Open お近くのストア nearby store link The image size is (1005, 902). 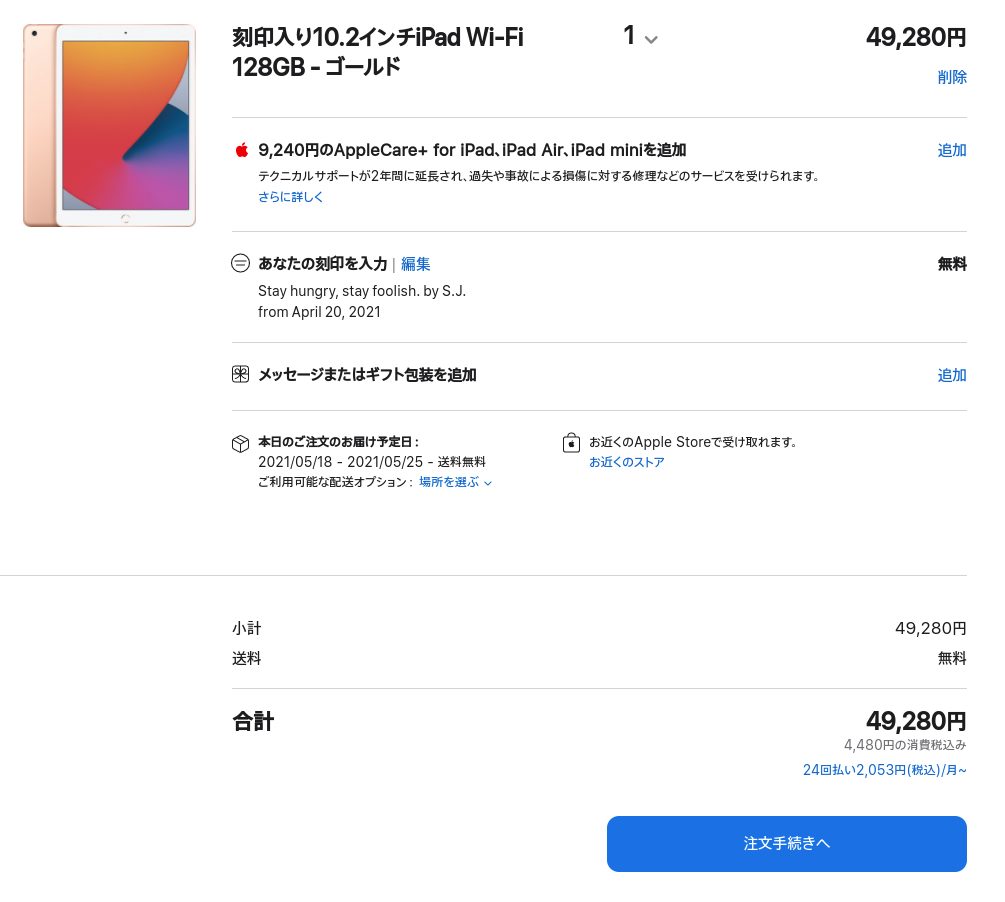click(x=627, y=462)
